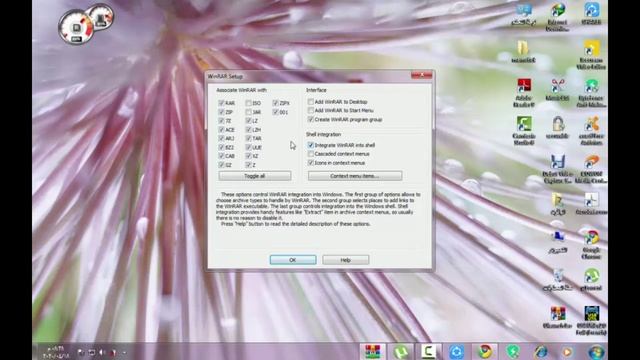Select the scissors desktop shortcut
The width and height of the screenshot is (640, 360).
click(x=558, y=90)
